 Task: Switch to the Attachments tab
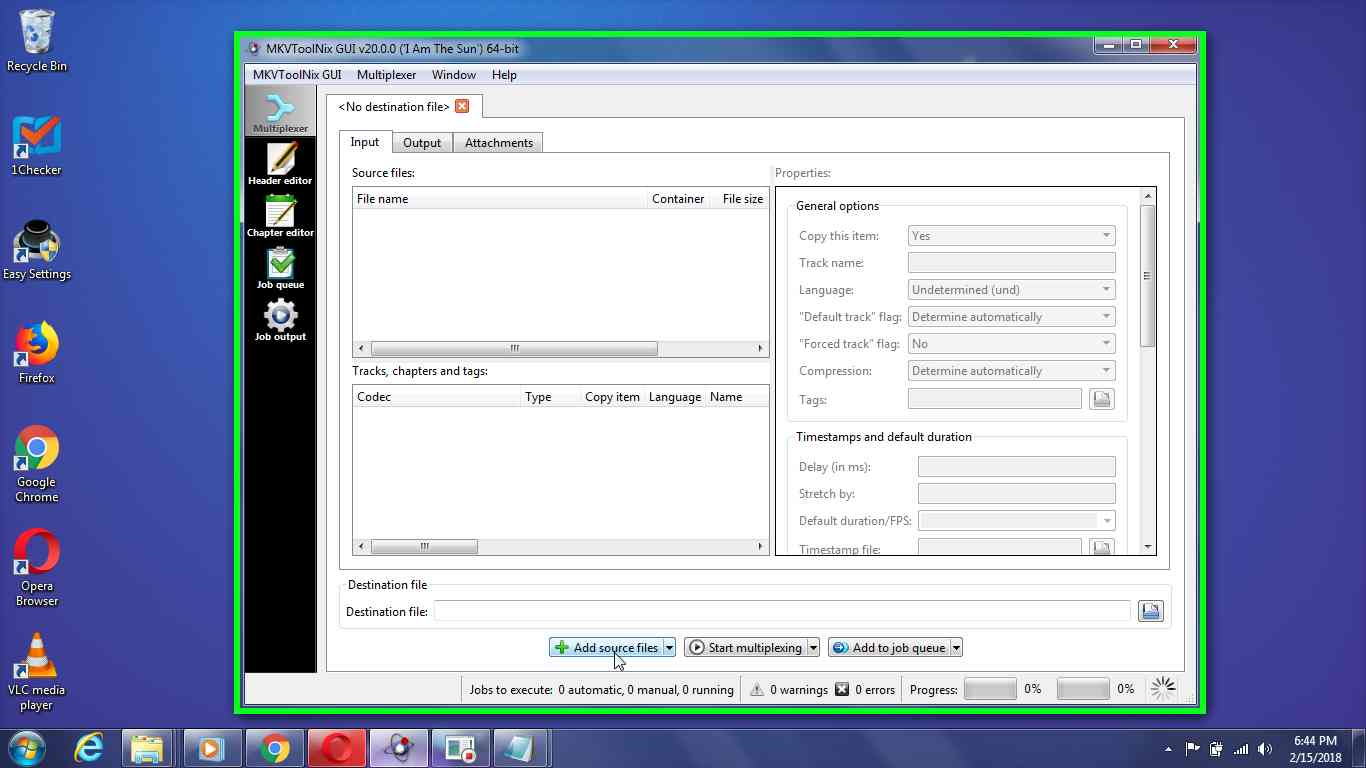click(x=499, y=143)
